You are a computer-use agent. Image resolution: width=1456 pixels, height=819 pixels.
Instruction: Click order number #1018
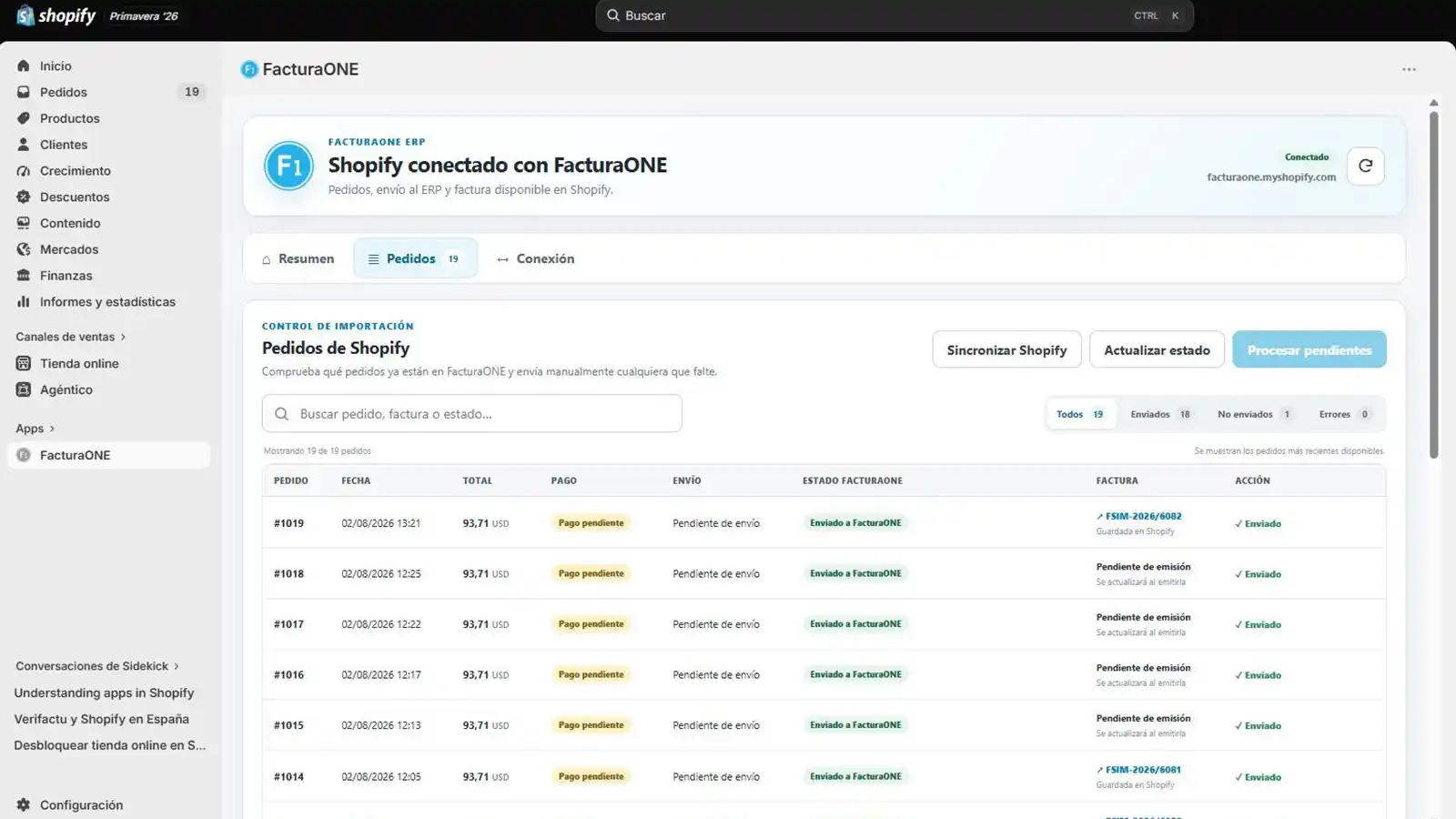coord(288,574)
